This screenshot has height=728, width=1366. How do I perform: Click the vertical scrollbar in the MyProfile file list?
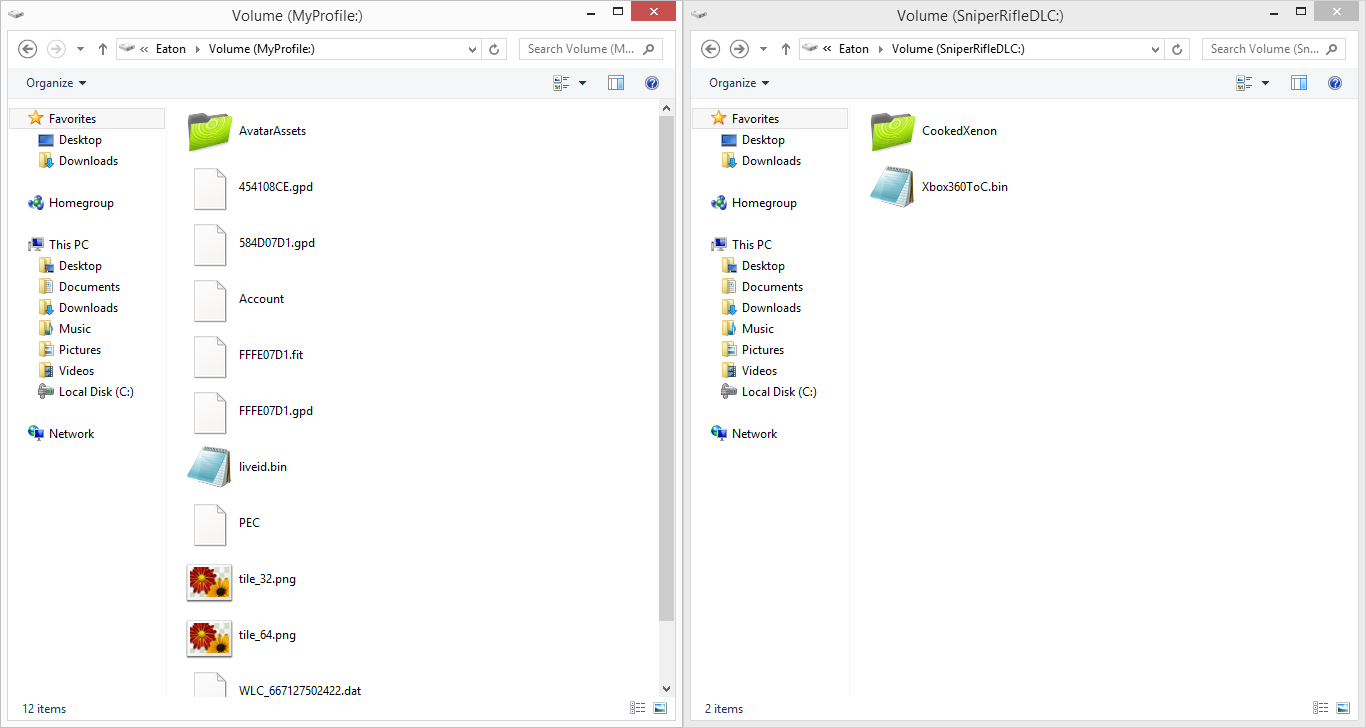tap(667, 400)
